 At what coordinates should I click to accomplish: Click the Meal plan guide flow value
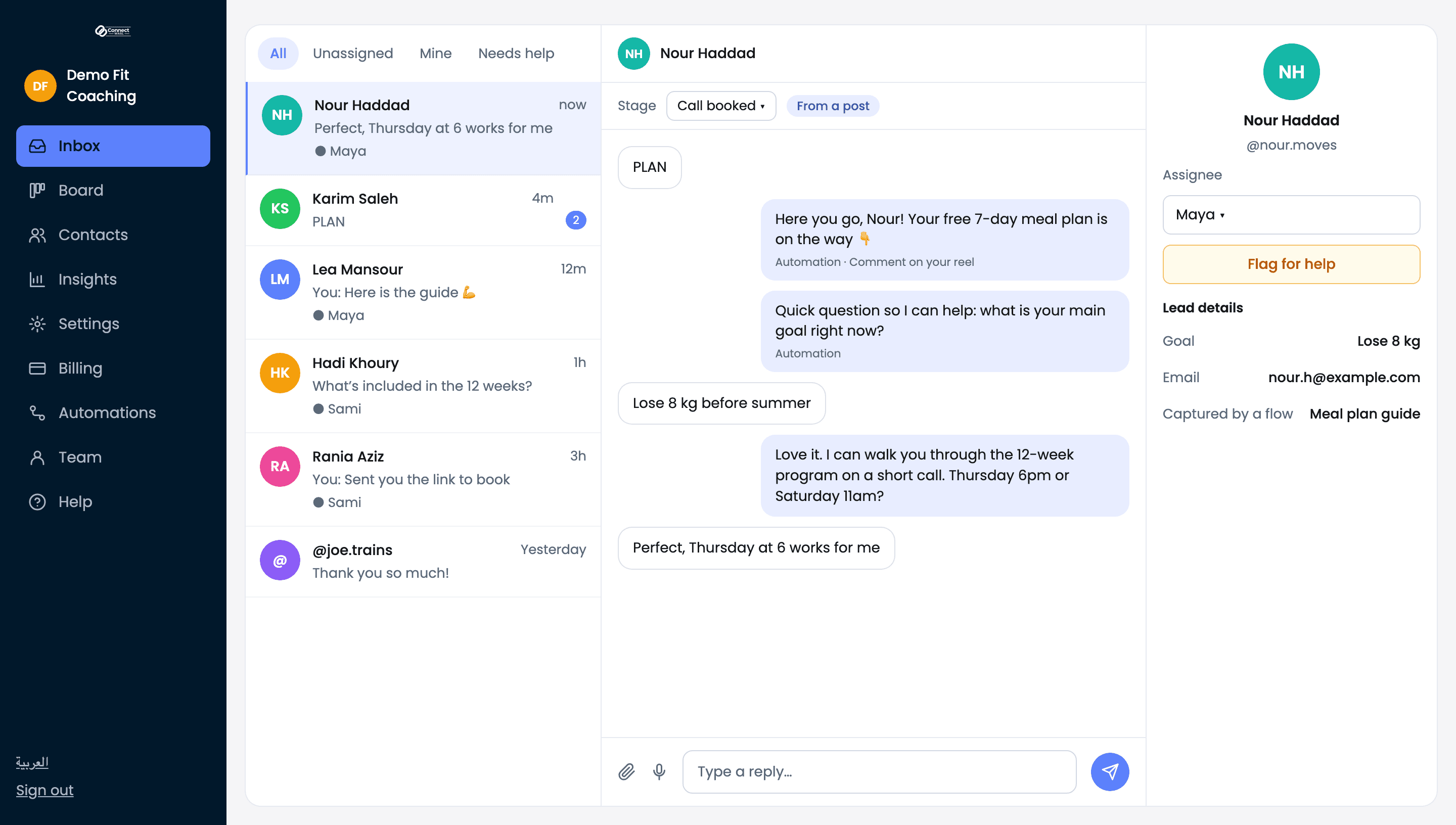[1364, 414]
